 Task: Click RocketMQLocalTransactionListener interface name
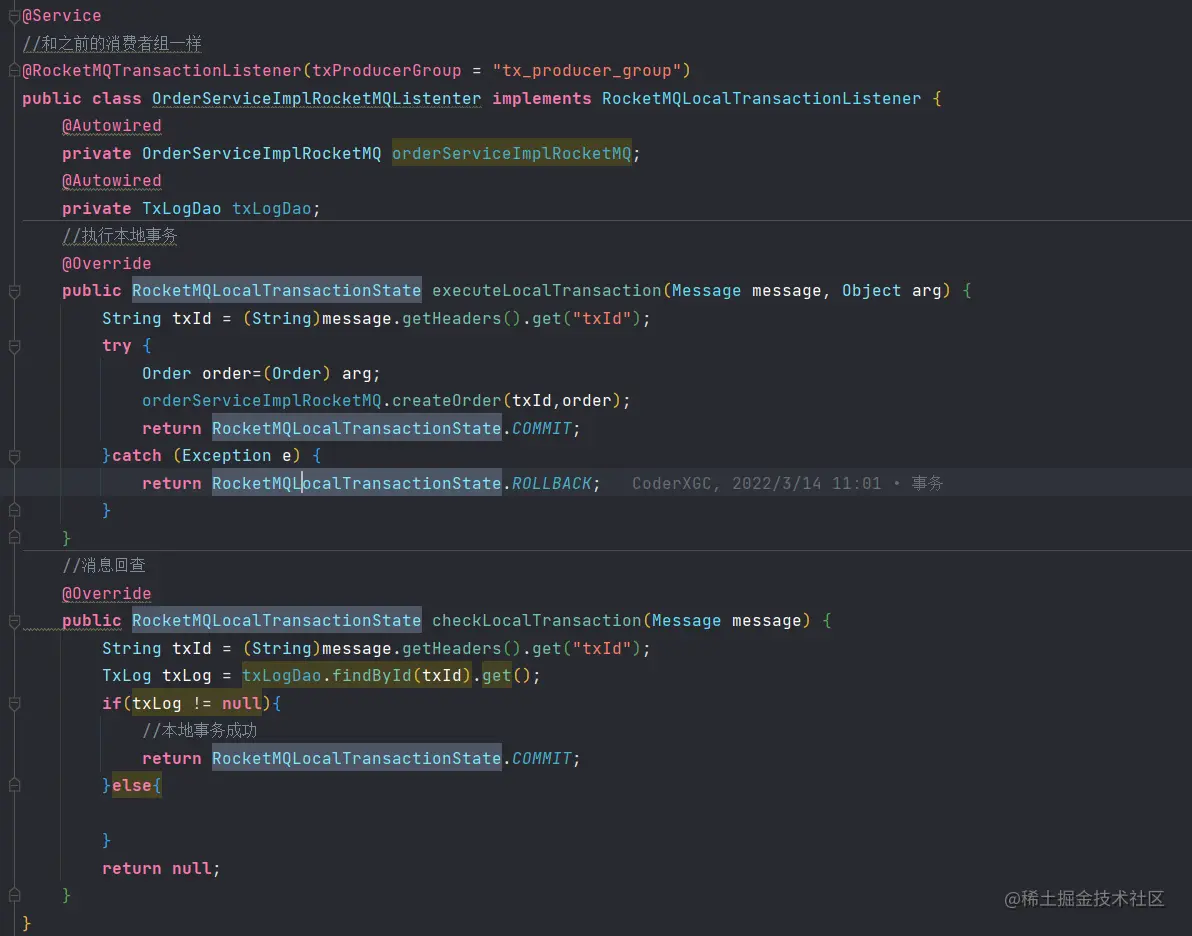pyautogui.click(x=761, y=99)
